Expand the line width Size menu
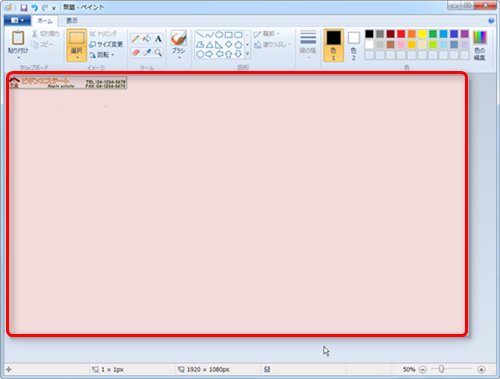This screenshot has height=379, width=500. (x=308, y=45)
